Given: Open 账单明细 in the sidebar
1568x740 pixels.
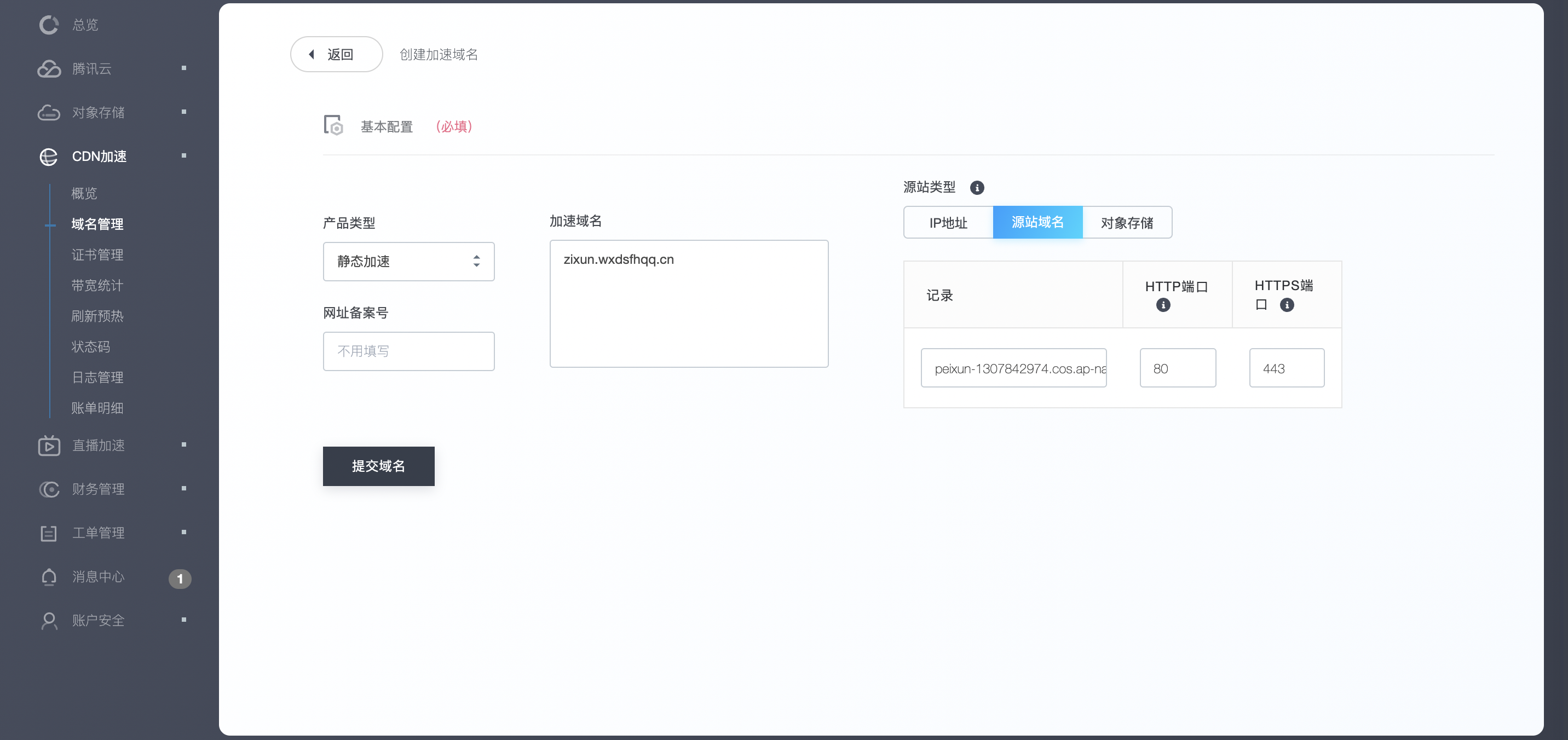Looking at the screenshot, I should pyautogui.click(x=97, y=408).
